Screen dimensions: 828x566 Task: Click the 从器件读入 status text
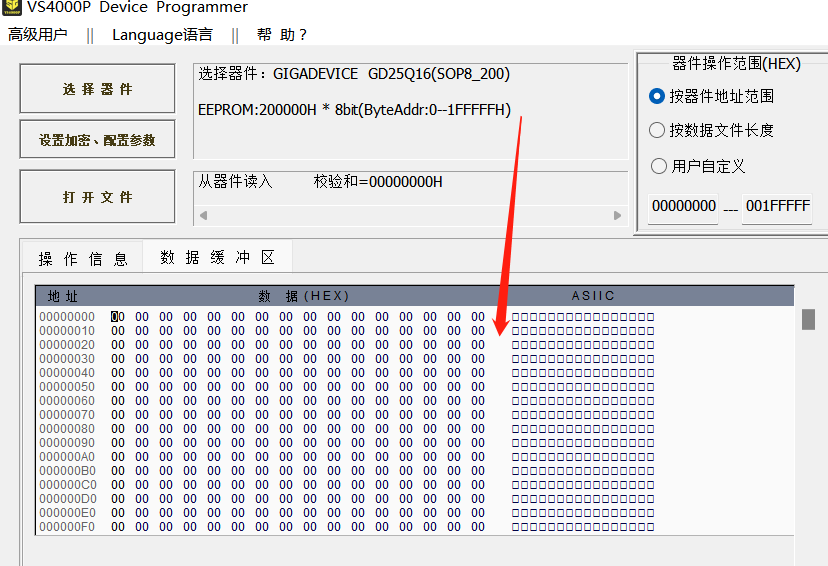pos(236,182)
